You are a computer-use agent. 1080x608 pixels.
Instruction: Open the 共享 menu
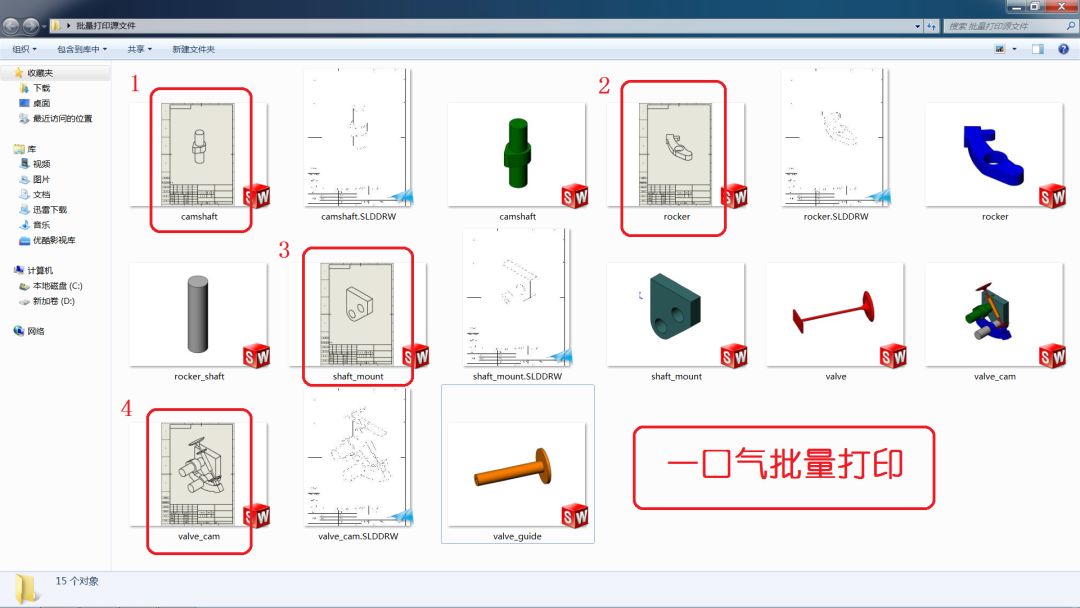click(x=139, y=50)
